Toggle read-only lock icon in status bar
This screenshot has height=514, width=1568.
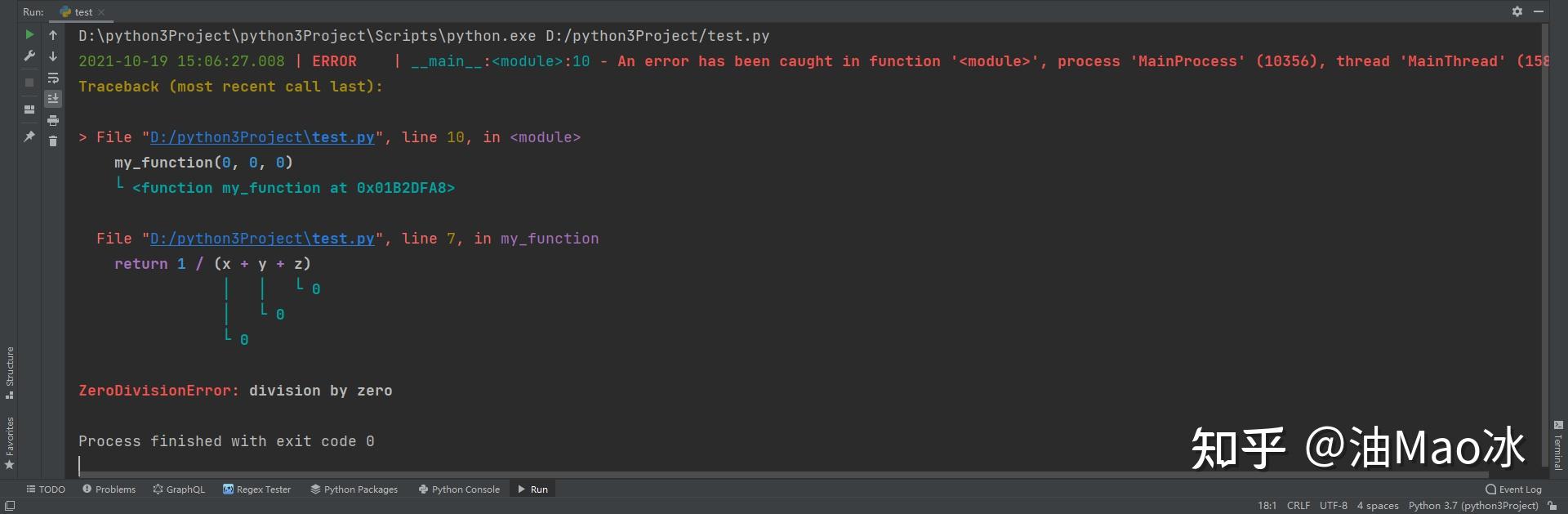(1552, 506)
